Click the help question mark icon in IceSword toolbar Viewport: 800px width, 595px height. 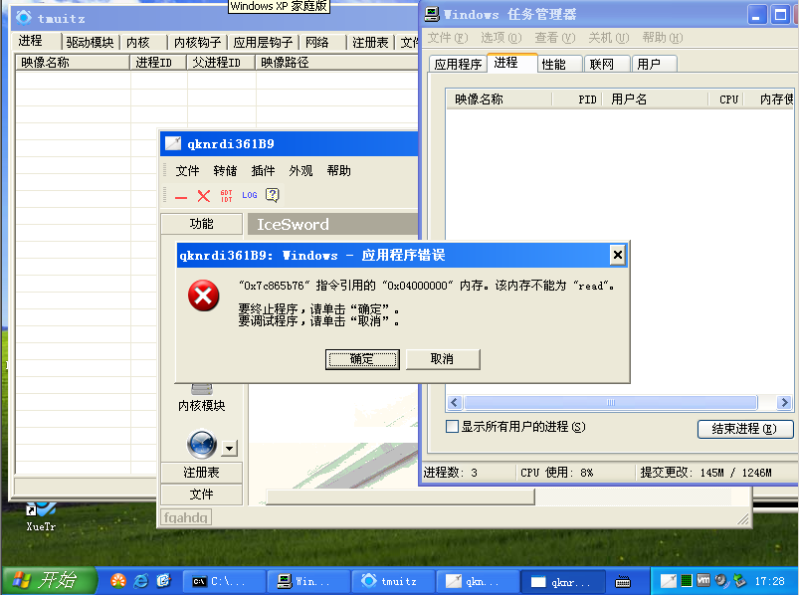point(272,195)
